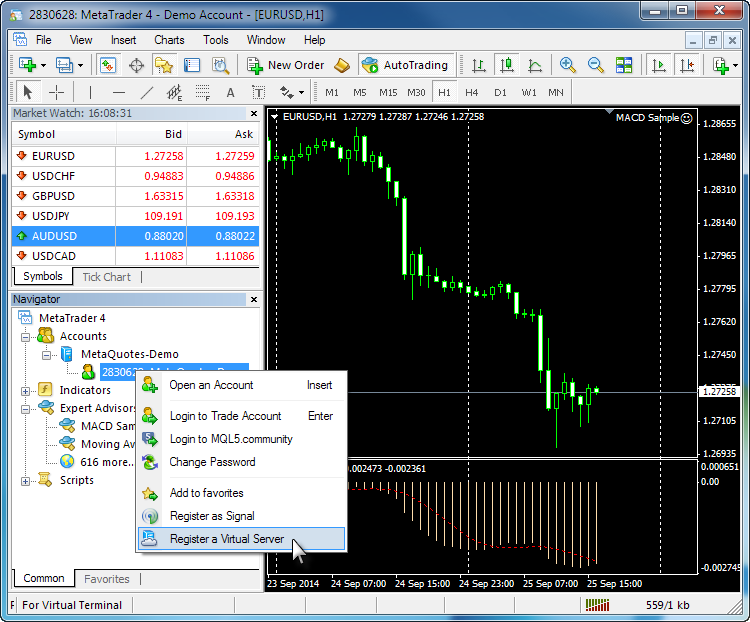Collapse the Accounts tree node
The height and width of the screenshot is (622, 750).
click(26, 337)
